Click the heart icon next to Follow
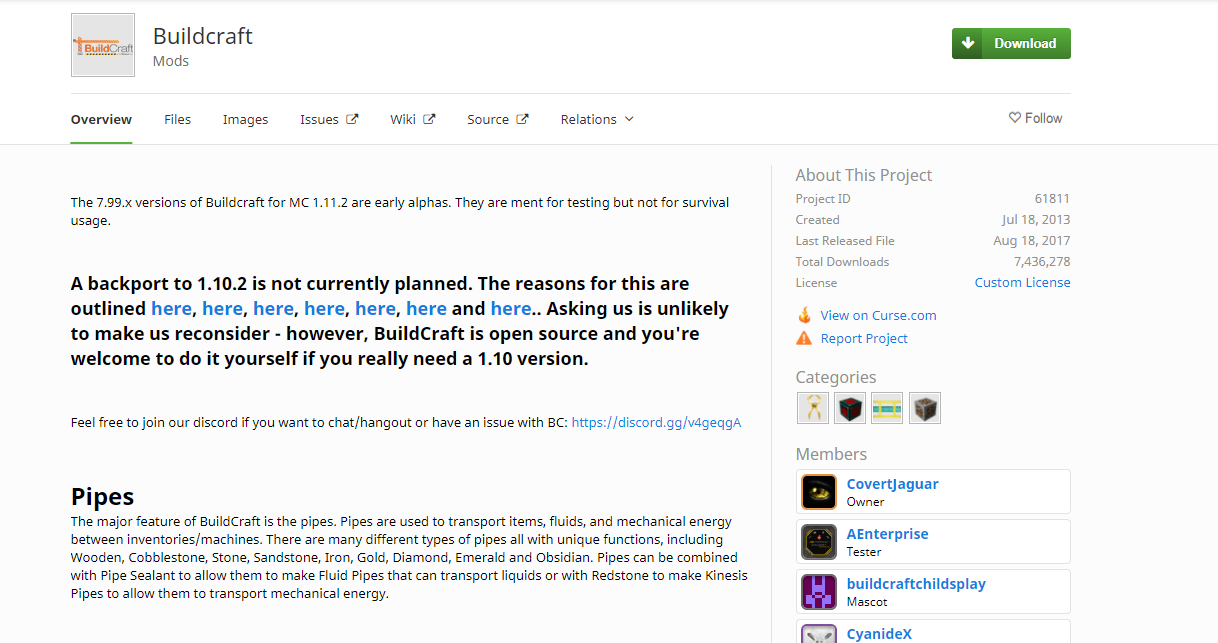Screen dimensions: 1218x643 click(1014, 118)
